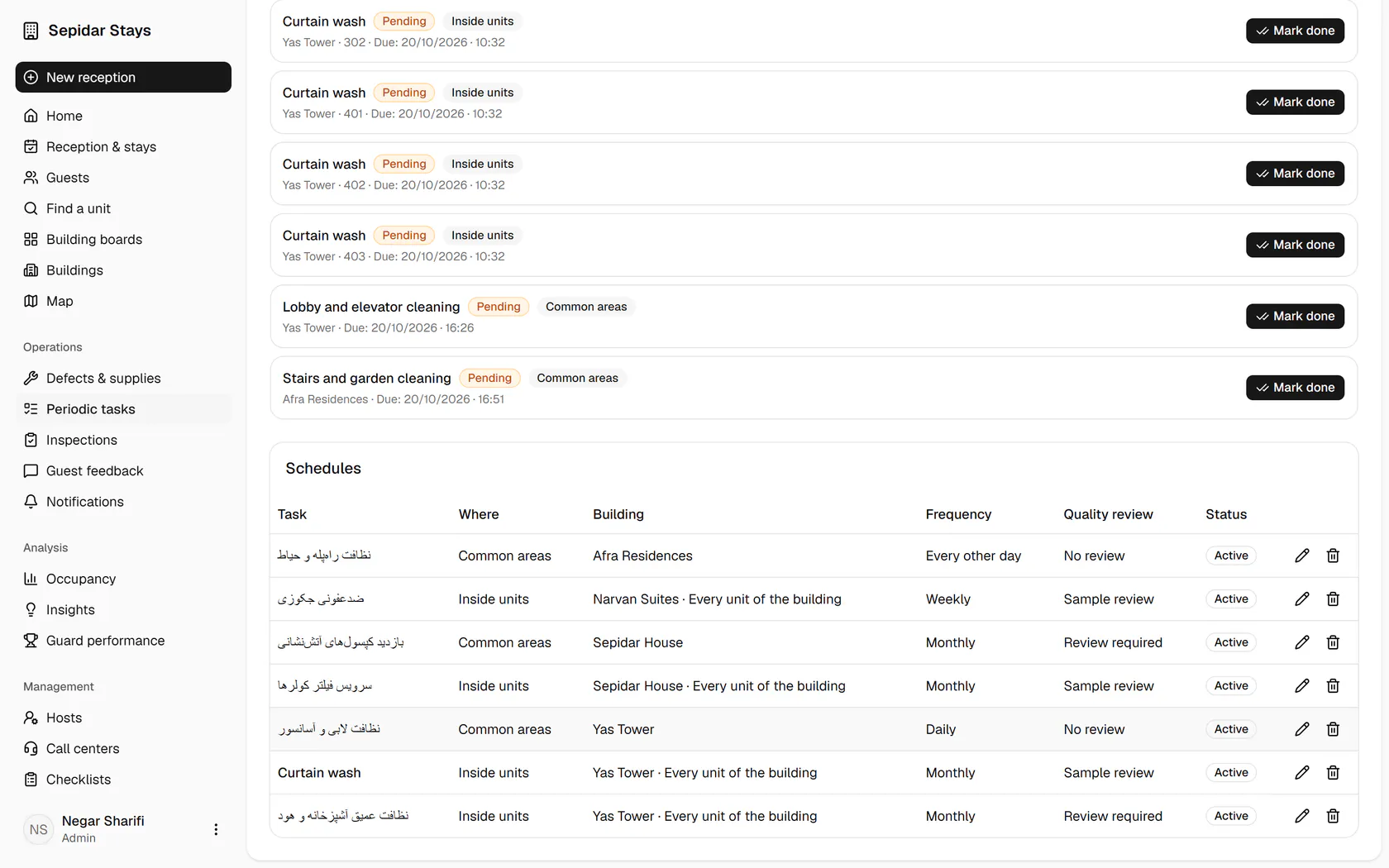Click the Guests people icon
The width and height of the screenshot is (1389, 868).
31,178
